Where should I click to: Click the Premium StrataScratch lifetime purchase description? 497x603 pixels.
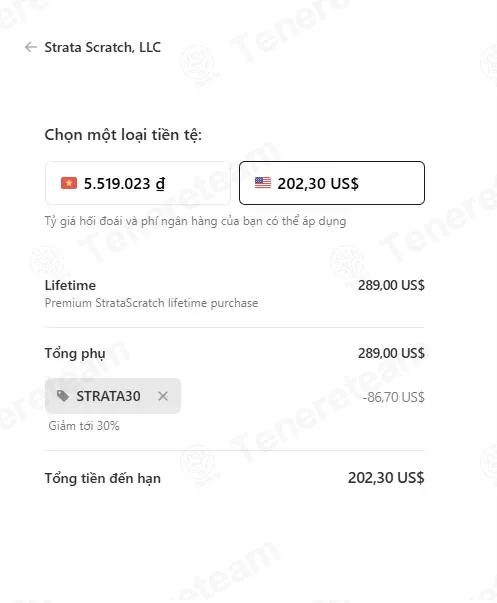pyautogui.click(x=152, y=303)
